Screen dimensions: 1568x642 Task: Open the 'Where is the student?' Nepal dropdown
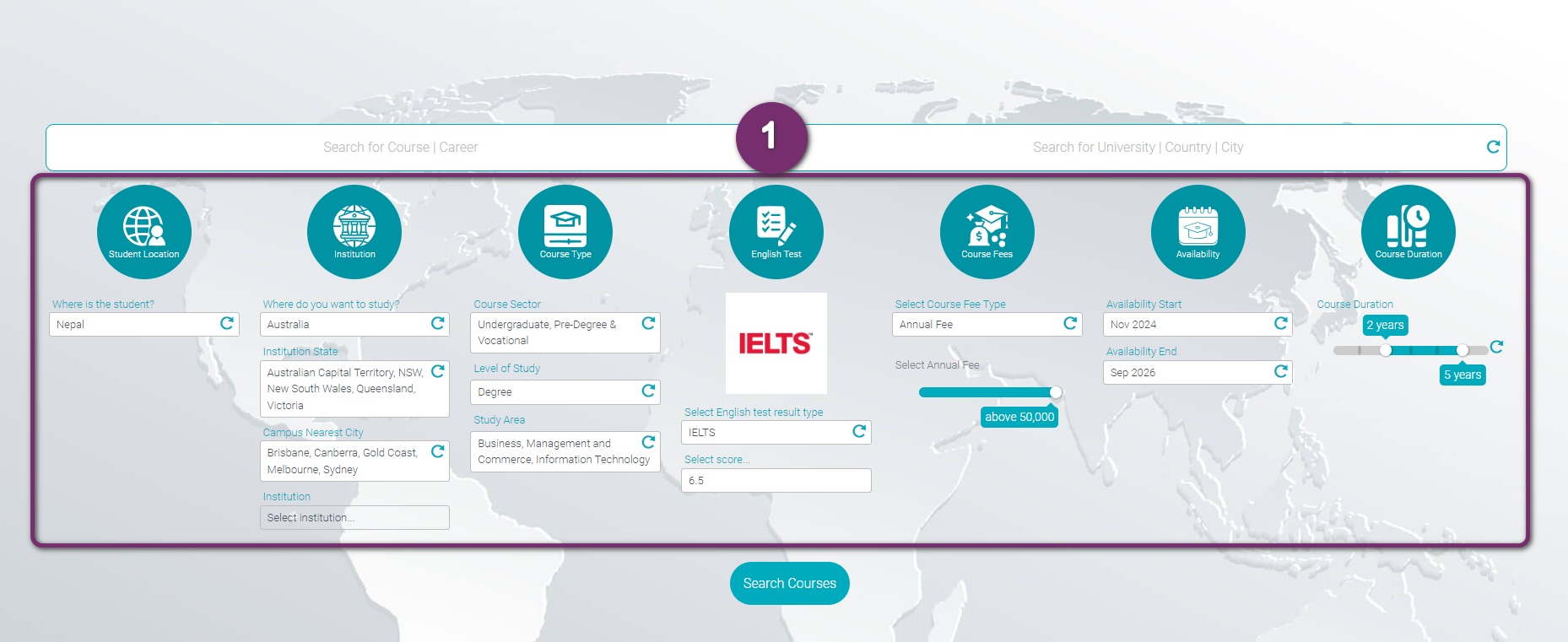(x=135, y=325)
